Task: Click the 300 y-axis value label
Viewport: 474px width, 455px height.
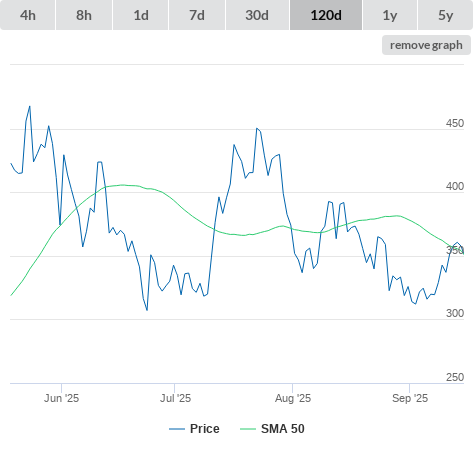Action: click(455, 313)
